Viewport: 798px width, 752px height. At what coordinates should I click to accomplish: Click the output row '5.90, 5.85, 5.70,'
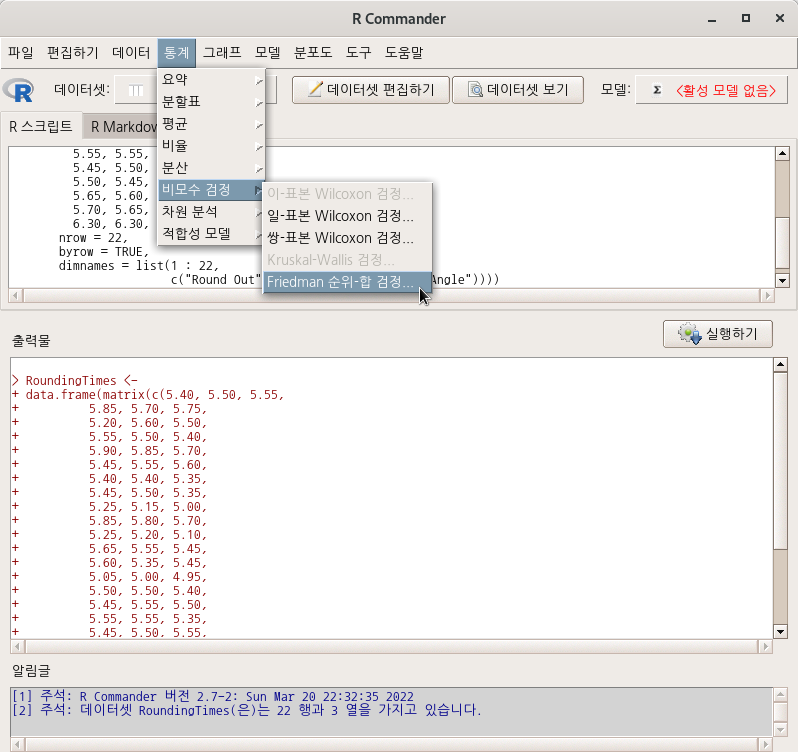point(148,450)
